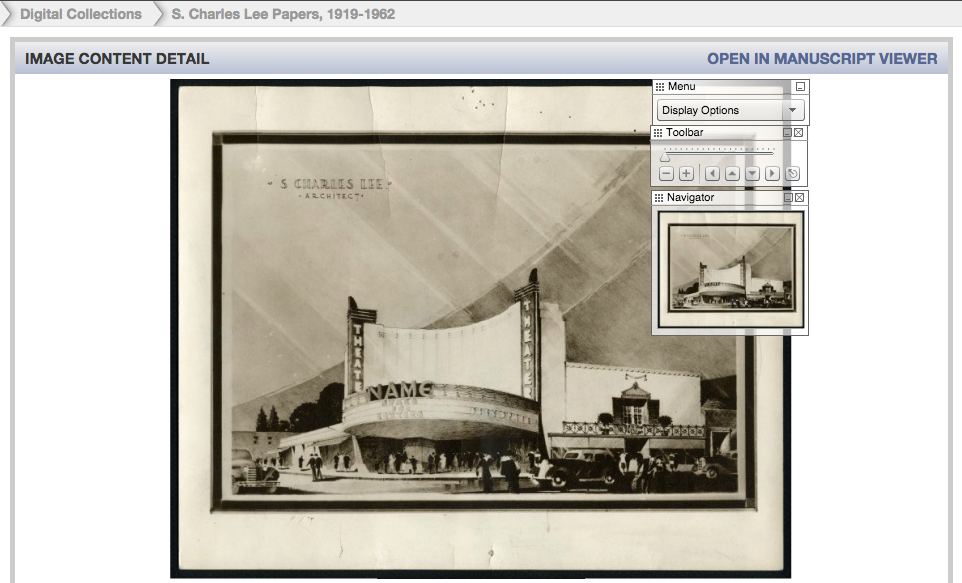Click the zoom slider handle

pyautogui.click(x=665, y=157)
